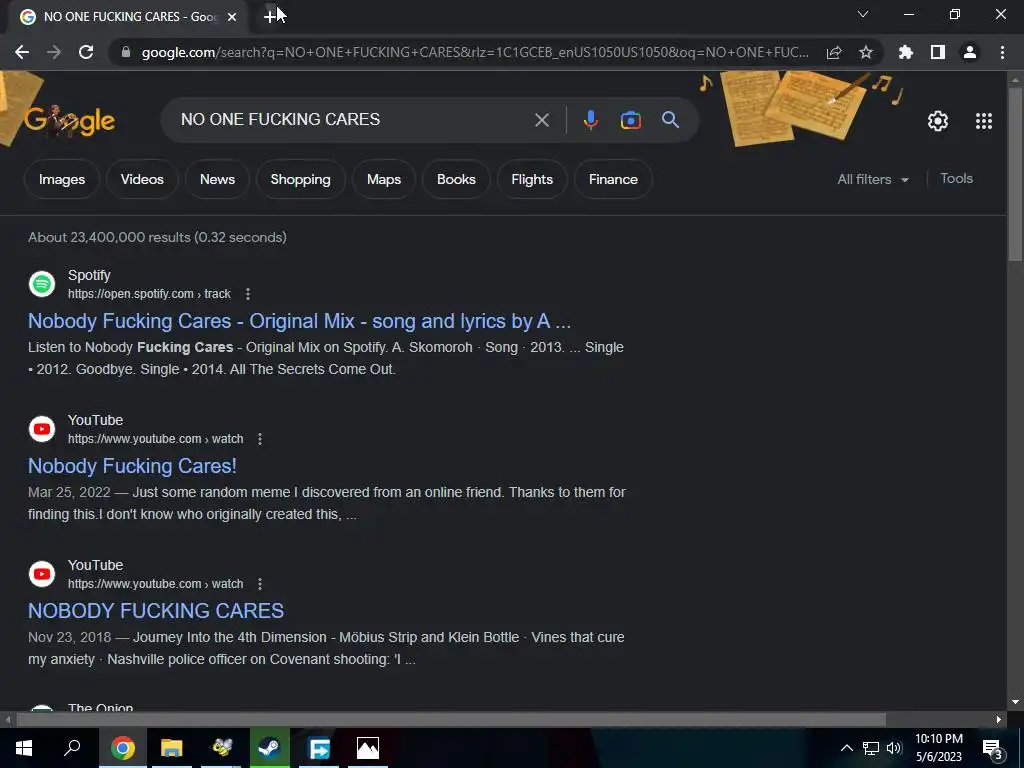Open File Explorer from taskbar

tap(172, 748)
